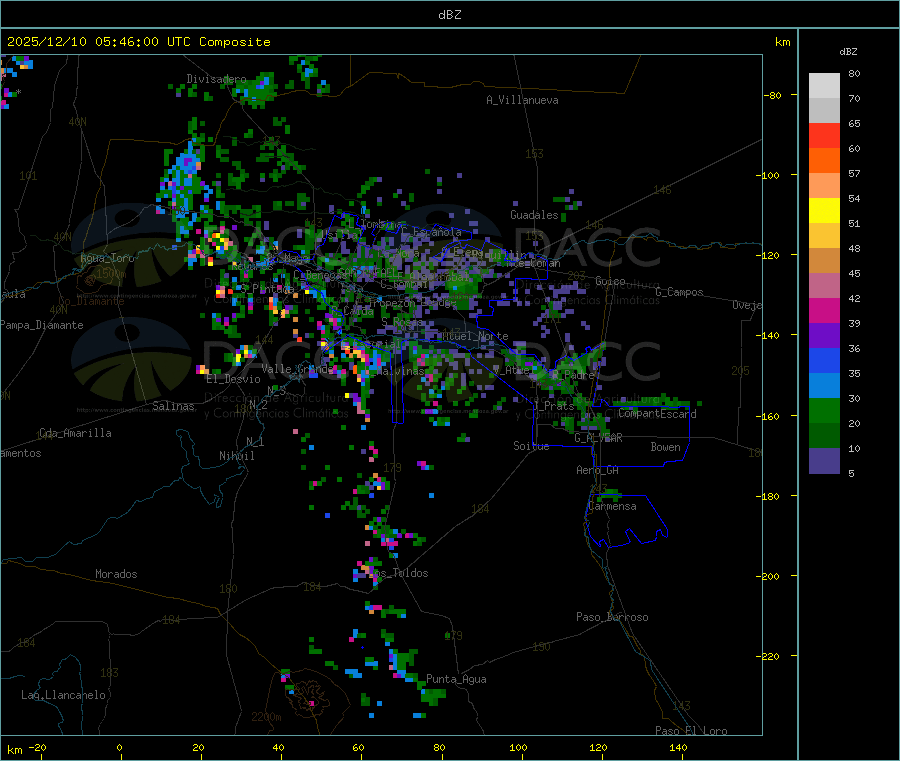This screenshot has width=900, height=761.
Task: Click the -200 tick on the right axis
Action: 770,576
